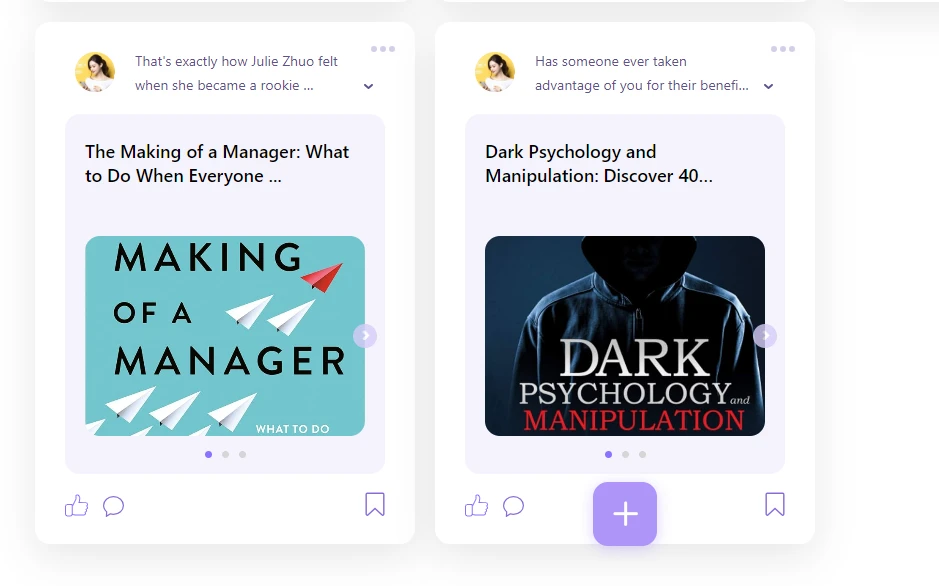Screen dimensions: 939x586
Task: Select first carousel dot under Manager cover
Action: 208,454
